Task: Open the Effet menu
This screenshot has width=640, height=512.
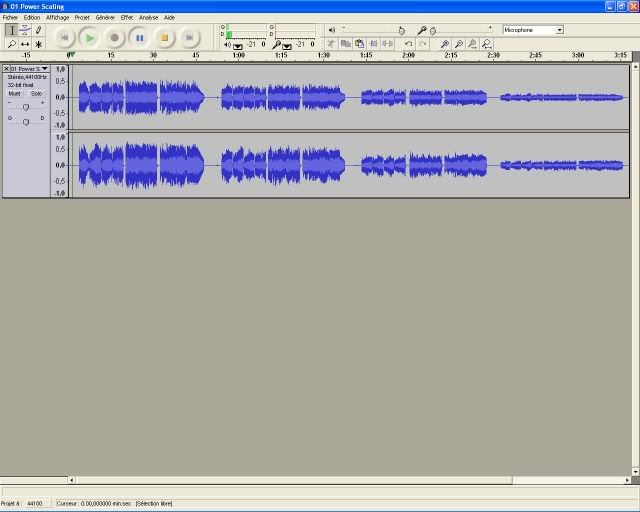Action: click(x=126, y=17)
